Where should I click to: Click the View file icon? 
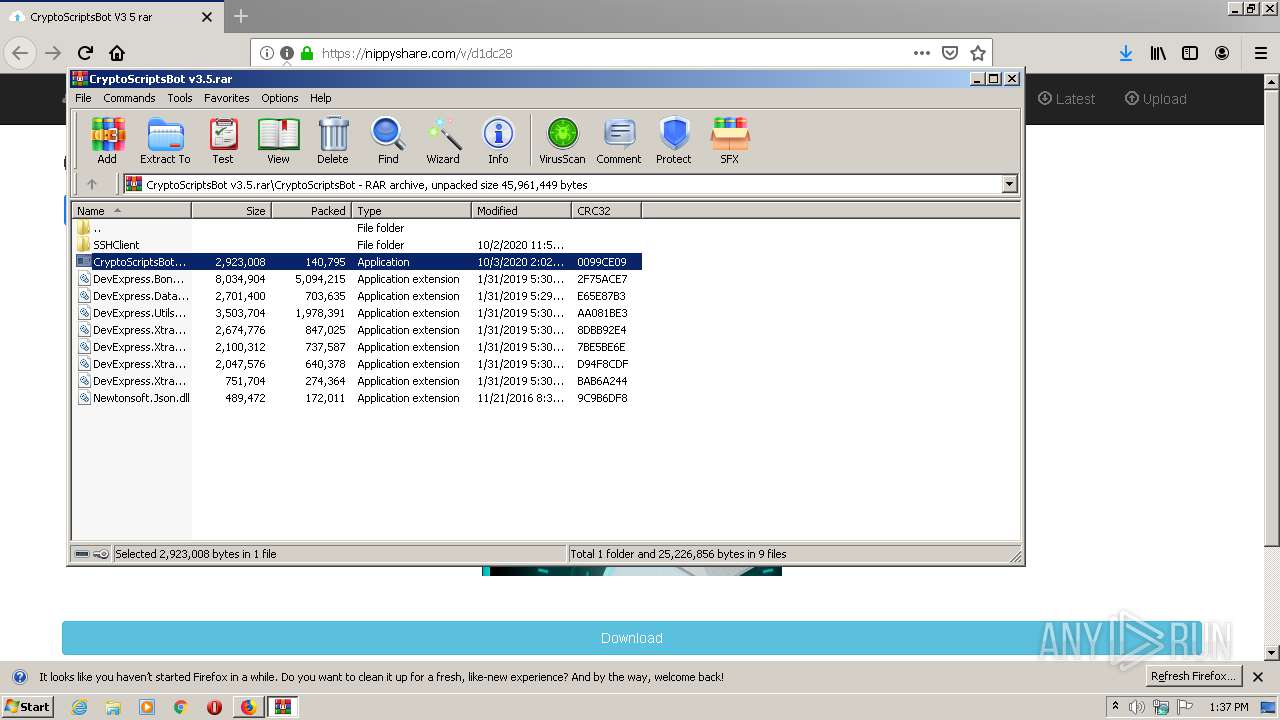278,140
